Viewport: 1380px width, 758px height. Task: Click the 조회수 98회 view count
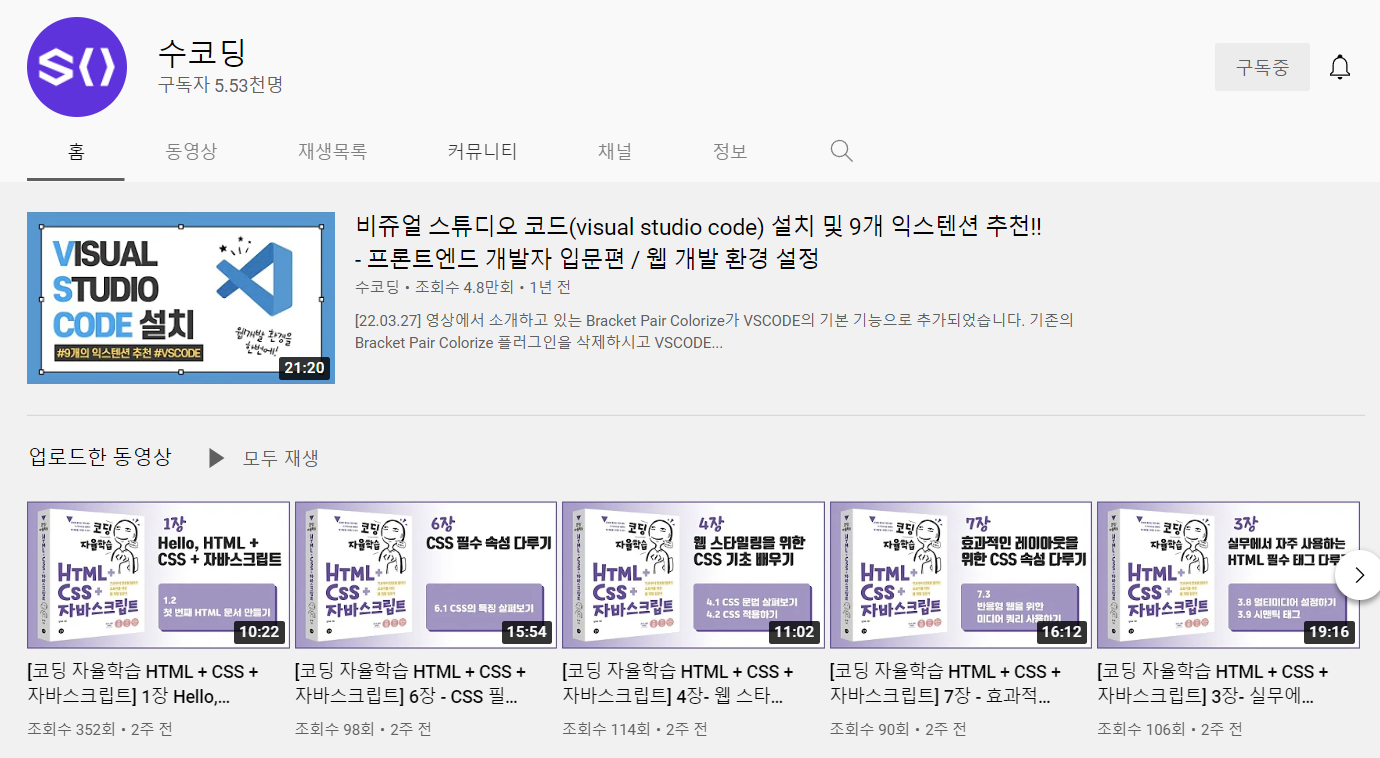point(335,729)
